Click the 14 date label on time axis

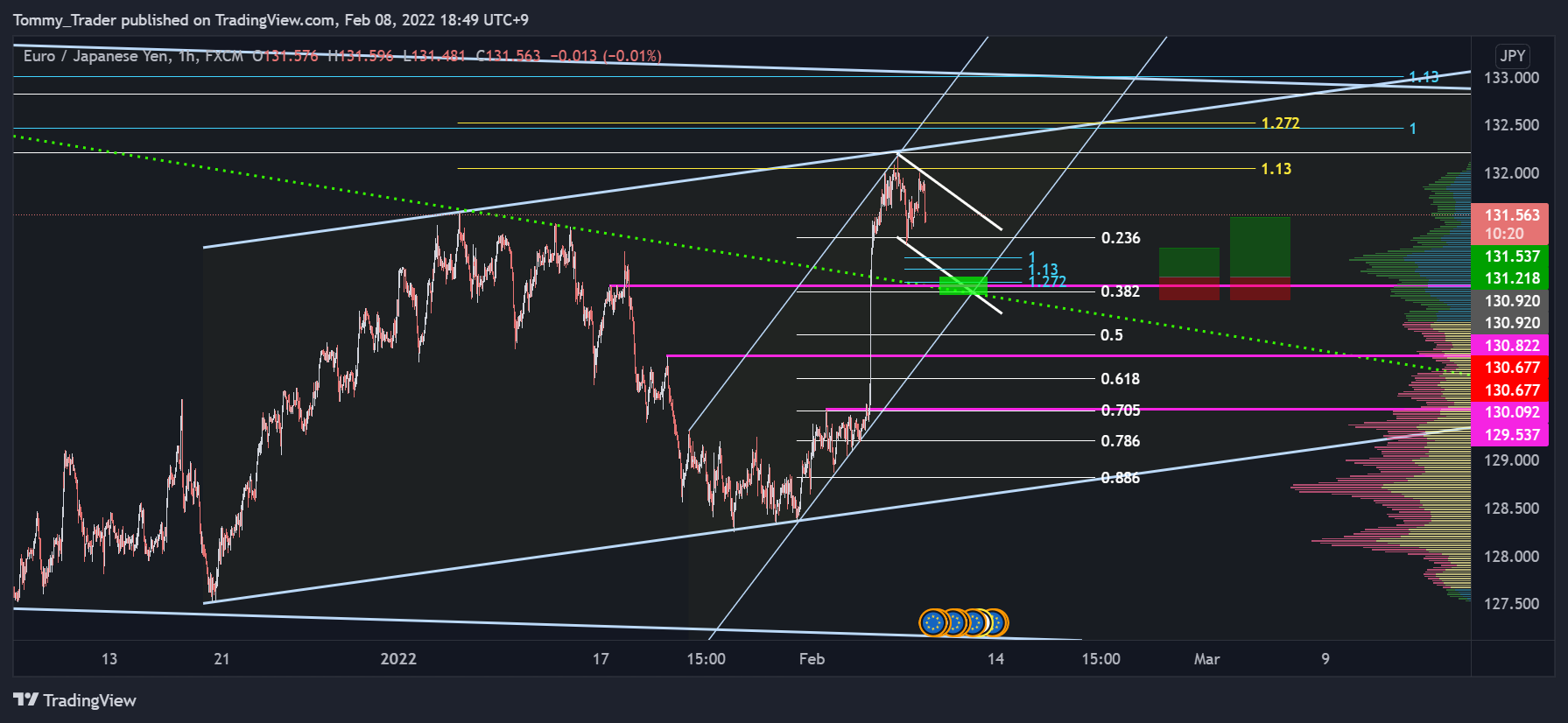pyautogui.click(x=995, y=659)
